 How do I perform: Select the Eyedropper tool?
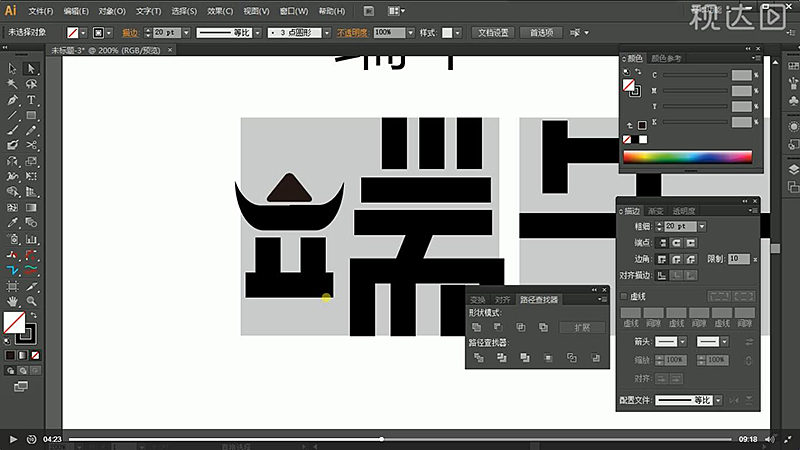click(x=12, y=223)
